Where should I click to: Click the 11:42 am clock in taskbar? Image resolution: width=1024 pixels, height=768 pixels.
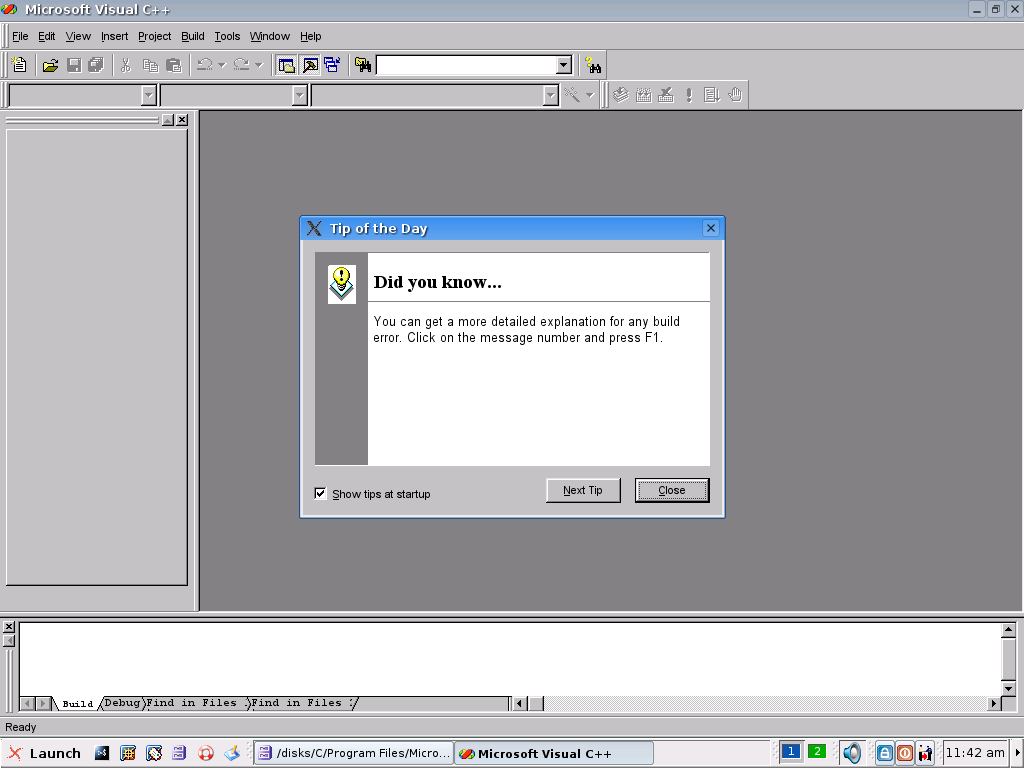click(974, 753)
